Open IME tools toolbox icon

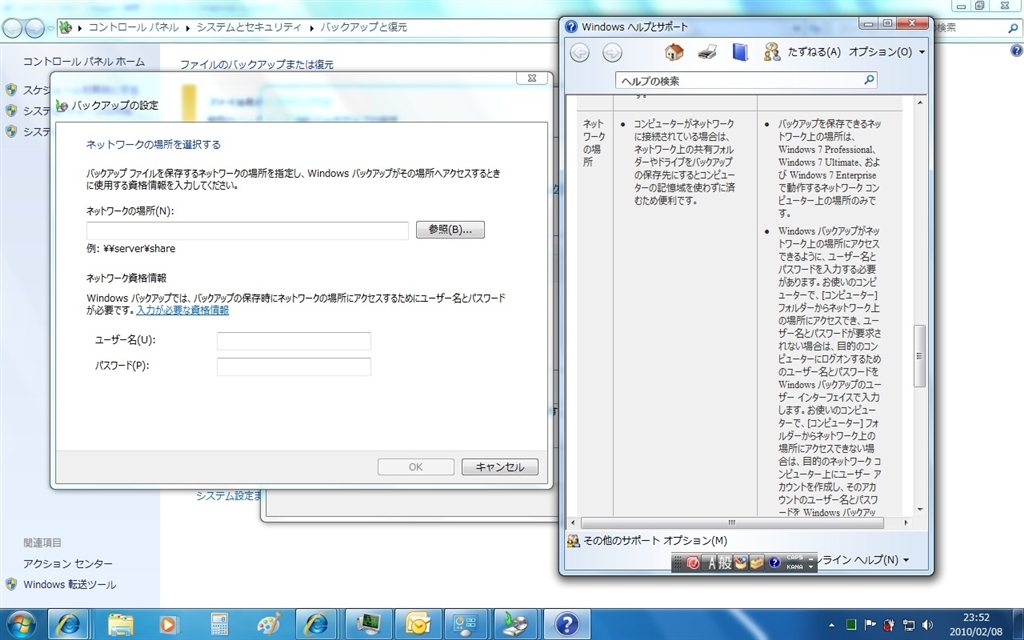pyautogui.click(x=756, y=562)
